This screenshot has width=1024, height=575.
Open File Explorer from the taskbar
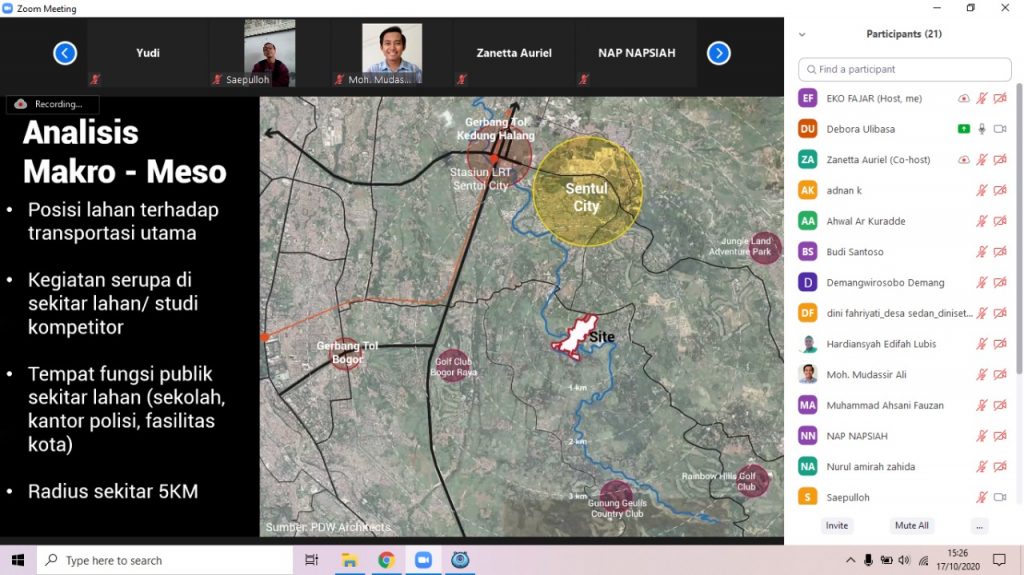click(x=349, y=560)
